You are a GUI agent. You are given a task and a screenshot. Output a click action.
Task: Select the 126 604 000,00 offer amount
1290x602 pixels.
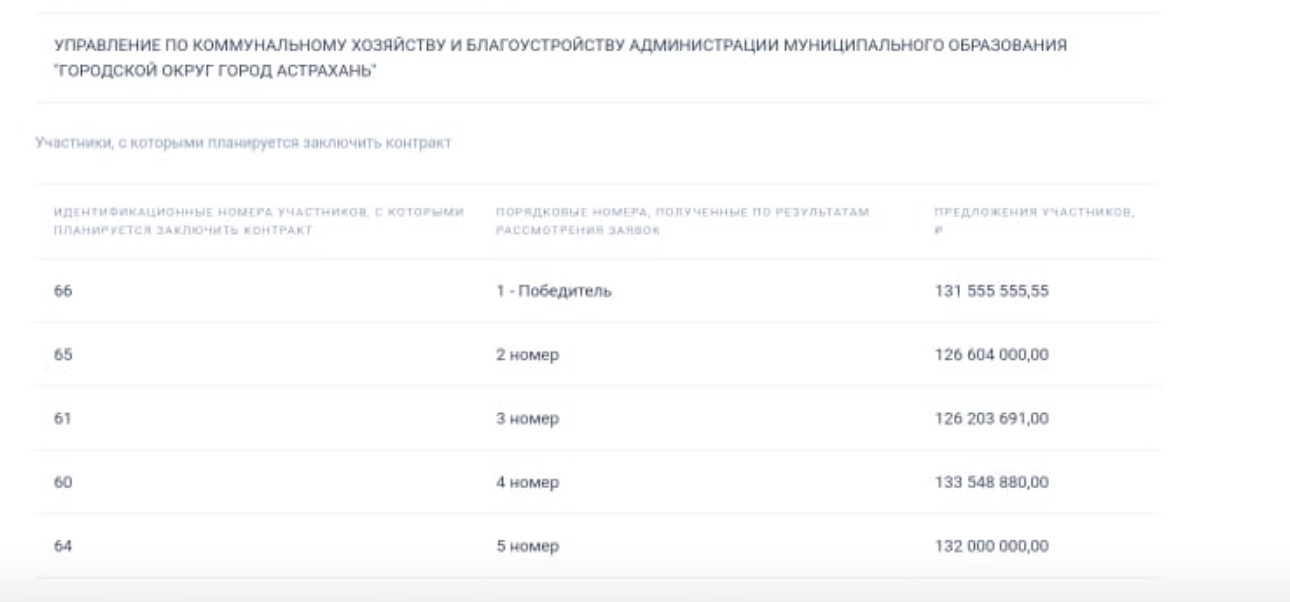(990, 355)
